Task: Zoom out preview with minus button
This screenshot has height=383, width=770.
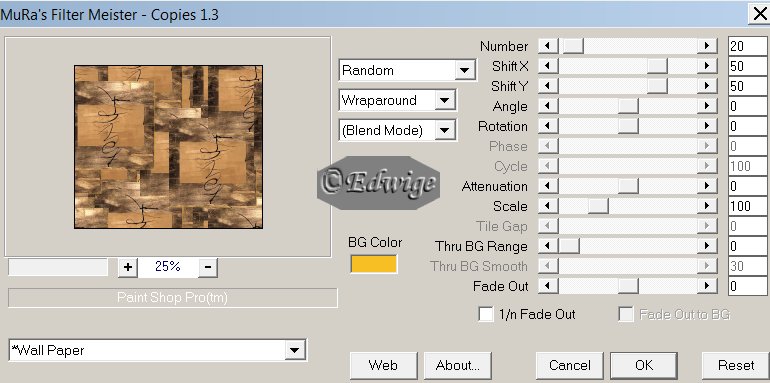Action: [208, 267]
